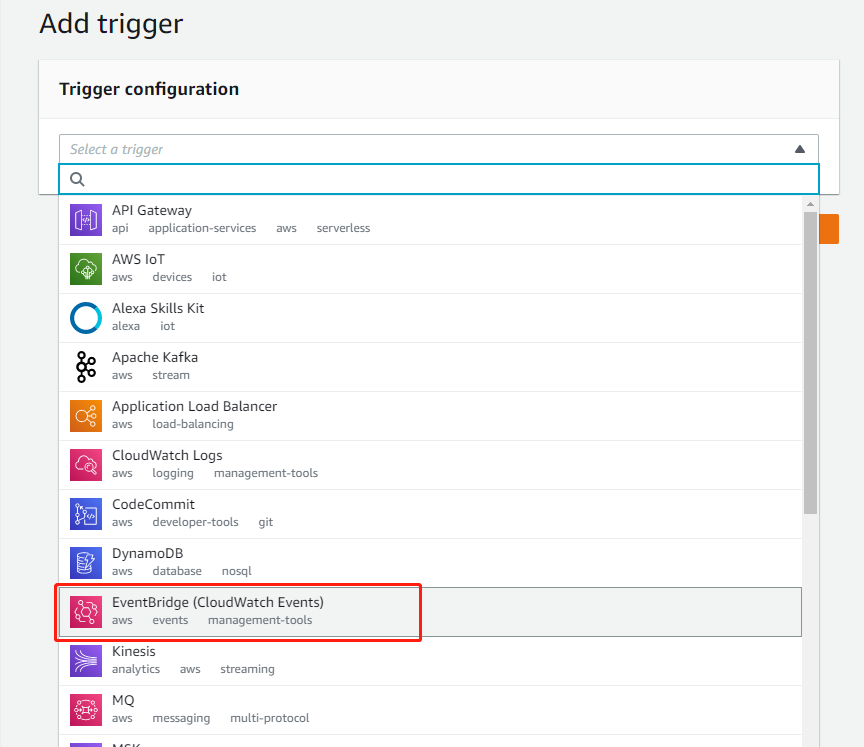Pick the MQ messaging icon
This screenshot has width=864, height=747.
pos(86,709)
